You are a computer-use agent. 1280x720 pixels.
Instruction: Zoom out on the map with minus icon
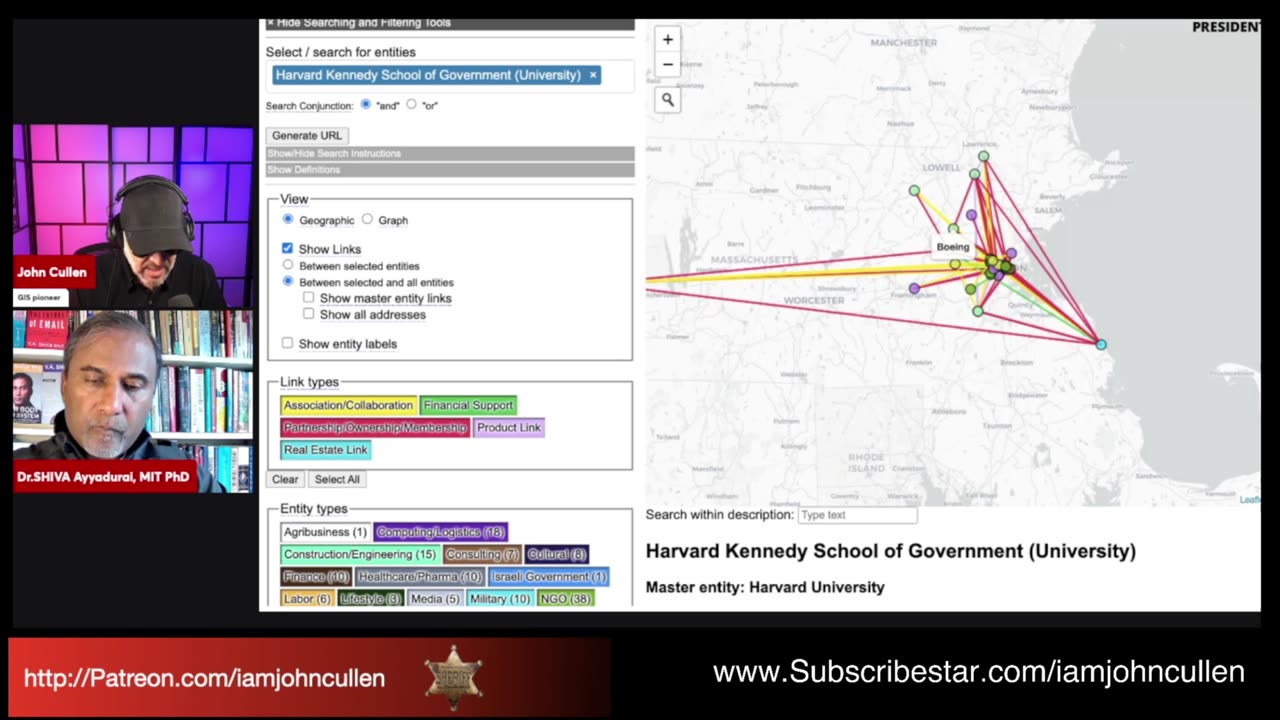(667, 64)
